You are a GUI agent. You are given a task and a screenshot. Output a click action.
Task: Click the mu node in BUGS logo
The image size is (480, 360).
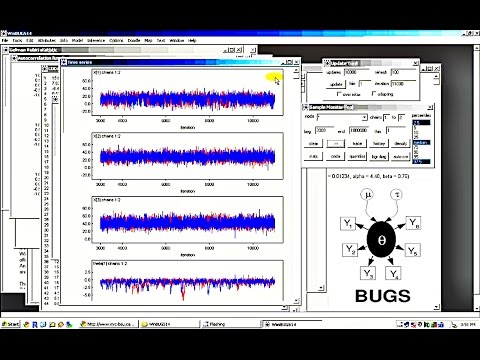point(367,194)
